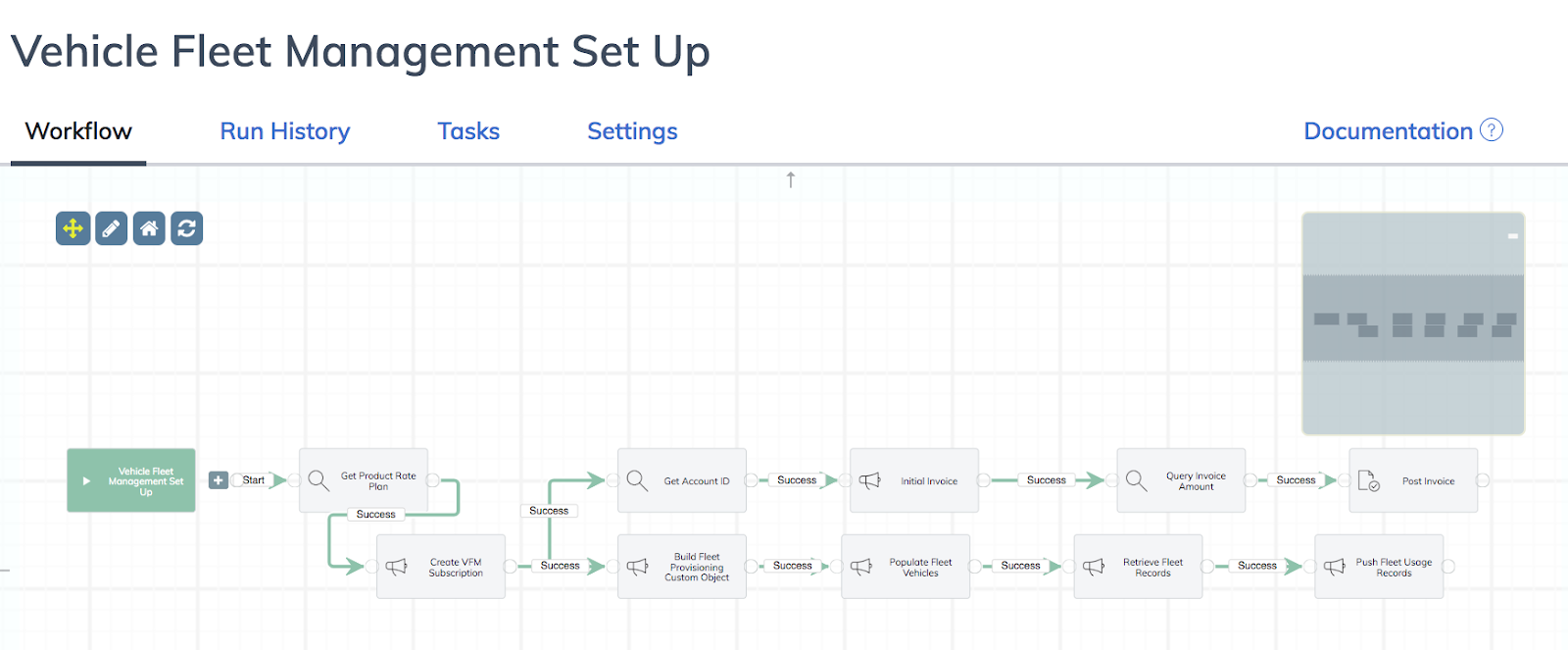Go to the Settings tab
The height and width of the screenshot is (650, 1568).
[632, 131]
